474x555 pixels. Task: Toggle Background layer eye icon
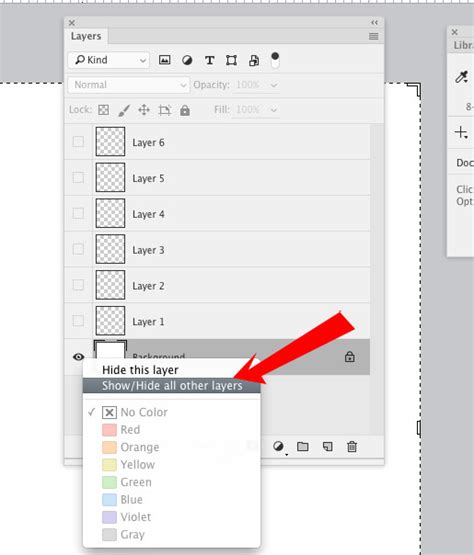[x=78, y=357]
